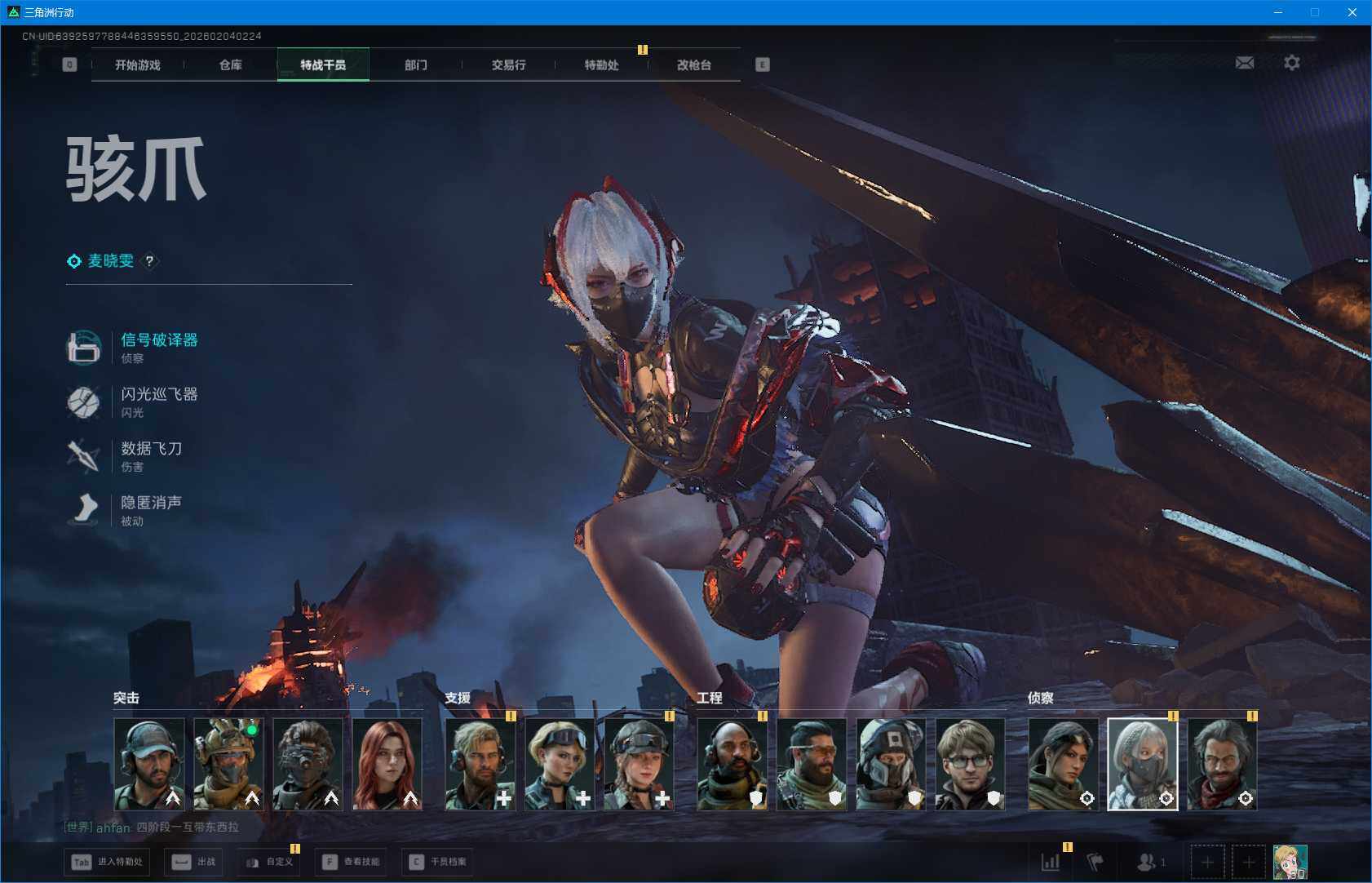Switch to the 交易行 tab

[509, 64]
